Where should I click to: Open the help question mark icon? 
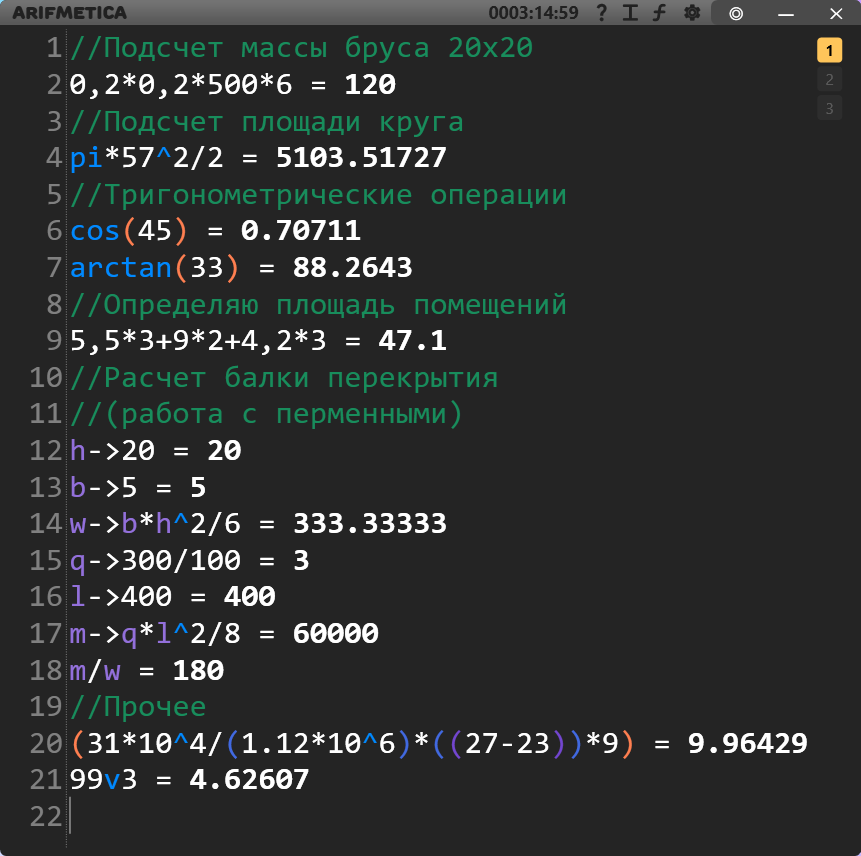tap(602, 13)
